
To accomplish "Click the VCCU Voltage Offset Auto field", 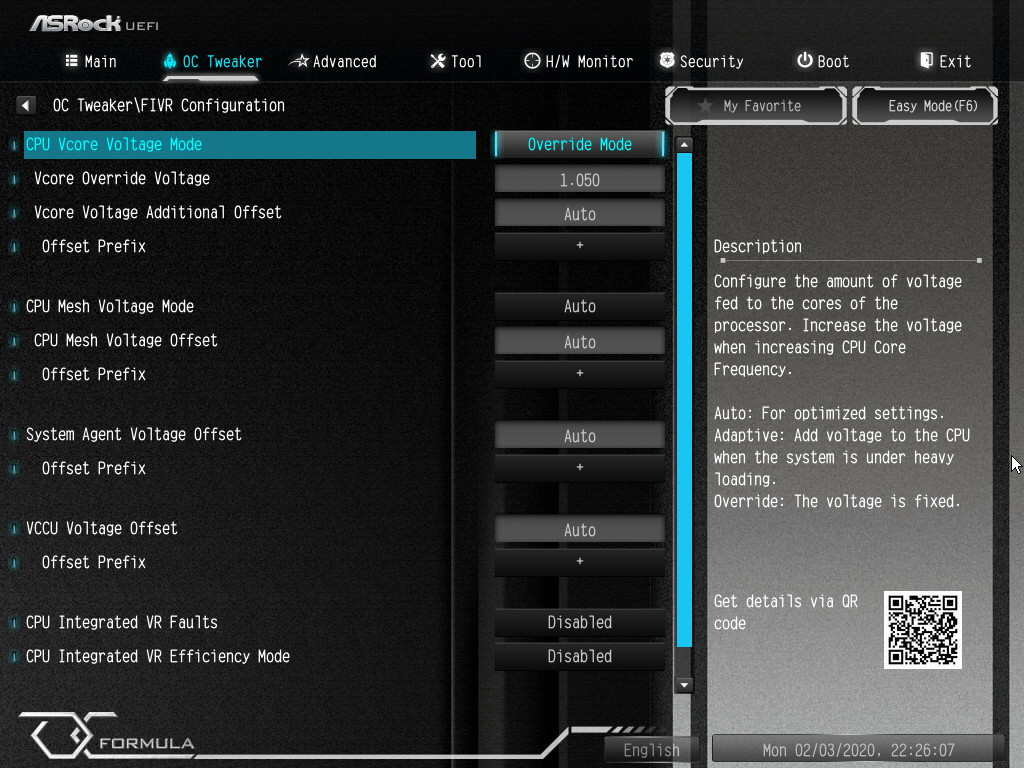I will coord(580,530).
